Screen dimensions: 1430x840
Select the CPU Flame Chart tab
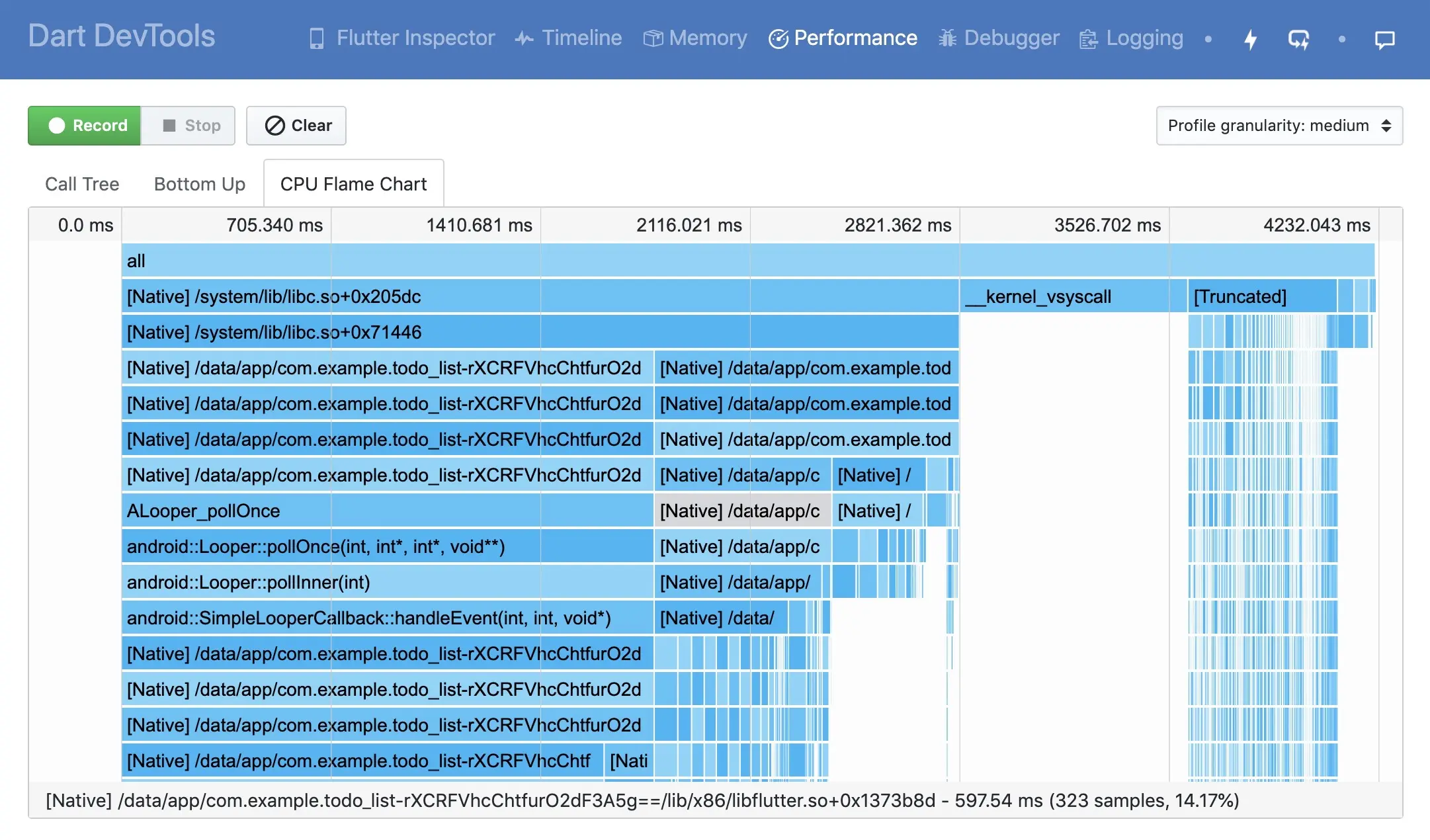coord(354,184)
